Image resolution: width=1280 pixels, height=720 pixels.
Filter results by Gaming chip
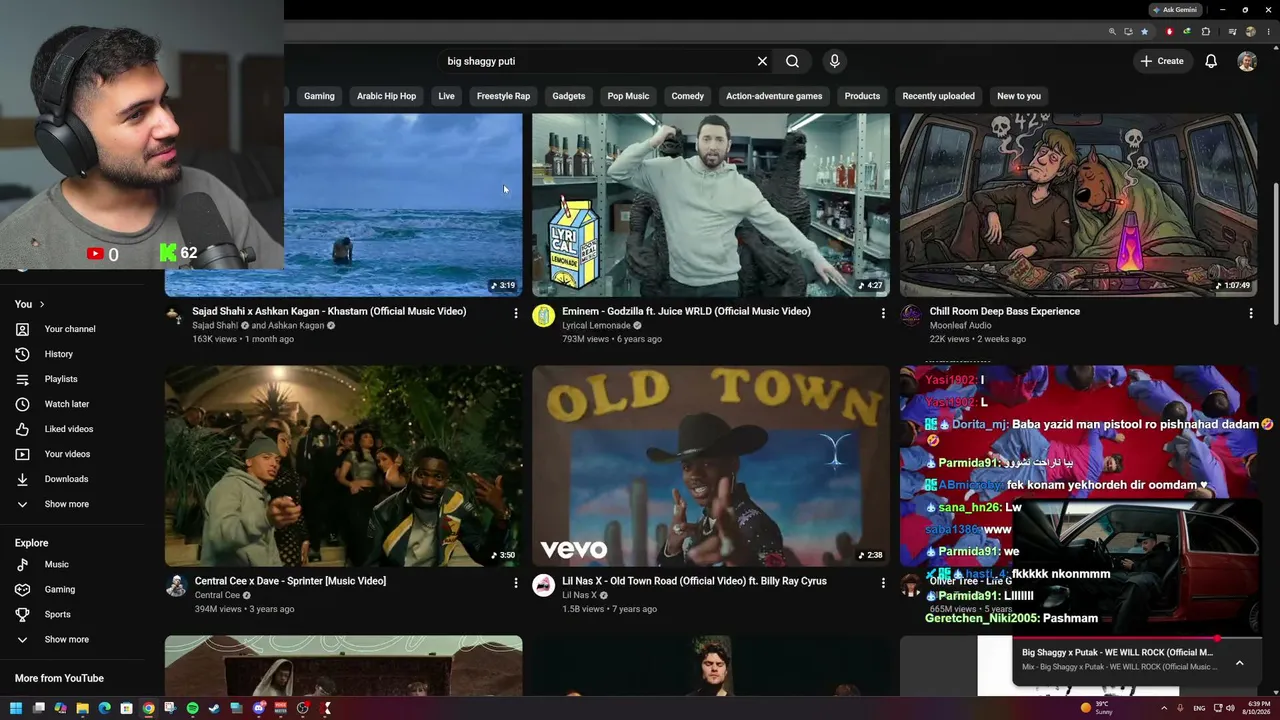319,96
